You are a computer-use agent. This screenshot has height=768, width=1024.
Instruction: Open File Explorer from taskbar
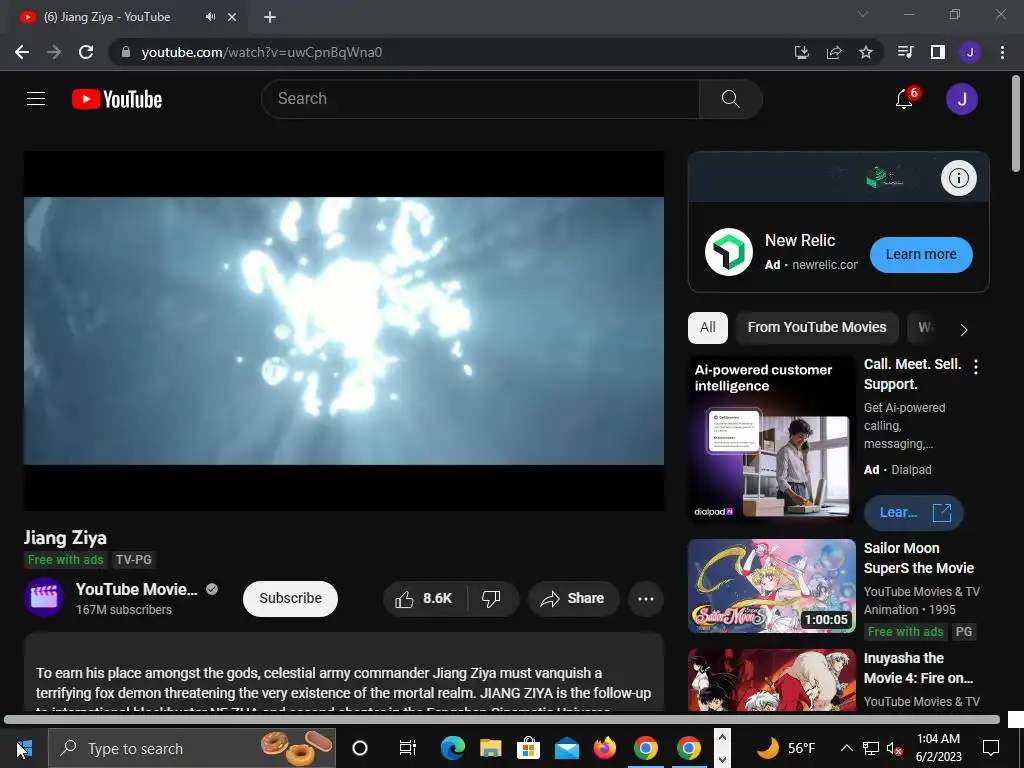(x=490, y=748)
